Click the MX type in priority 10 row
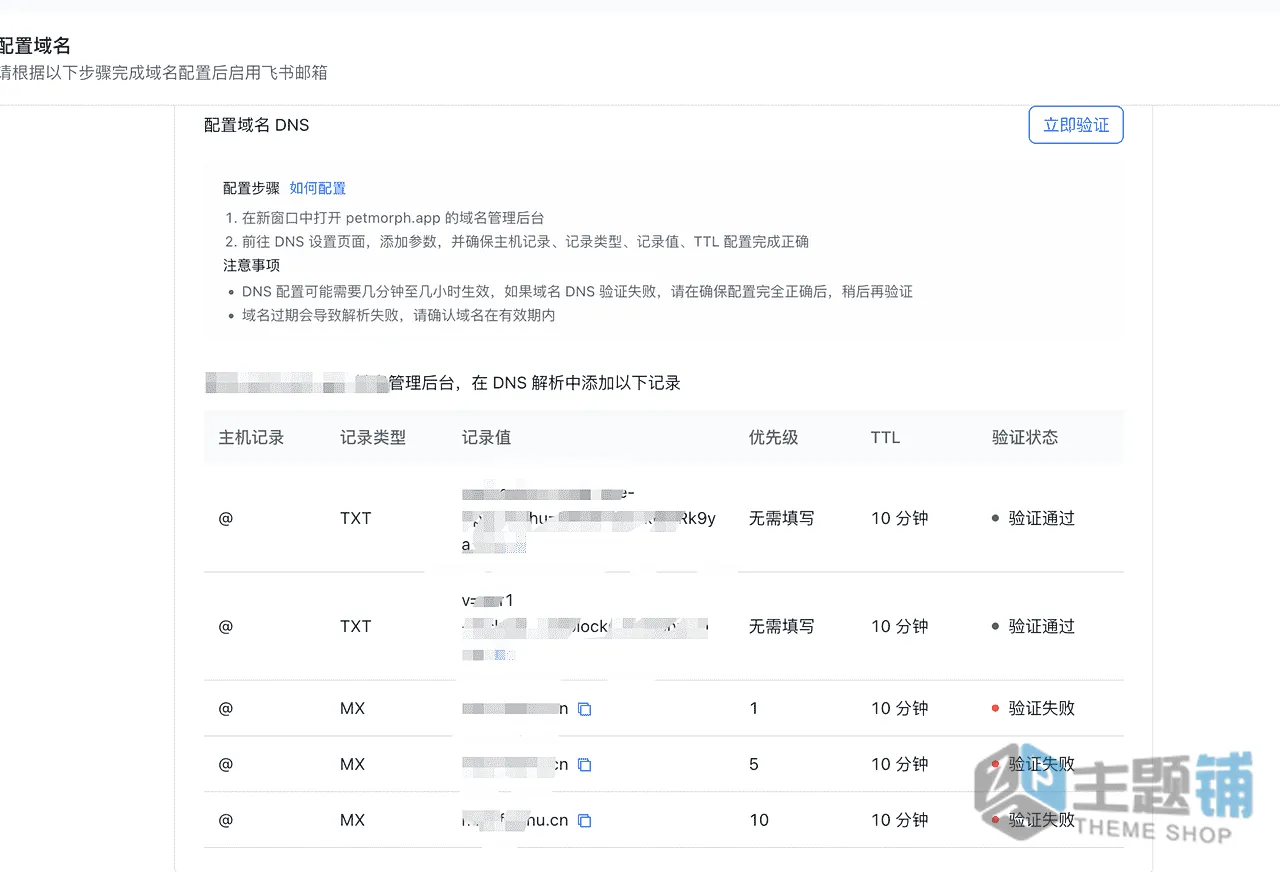This screenshot has width=1280, height=872. click(x=352, y=820)
